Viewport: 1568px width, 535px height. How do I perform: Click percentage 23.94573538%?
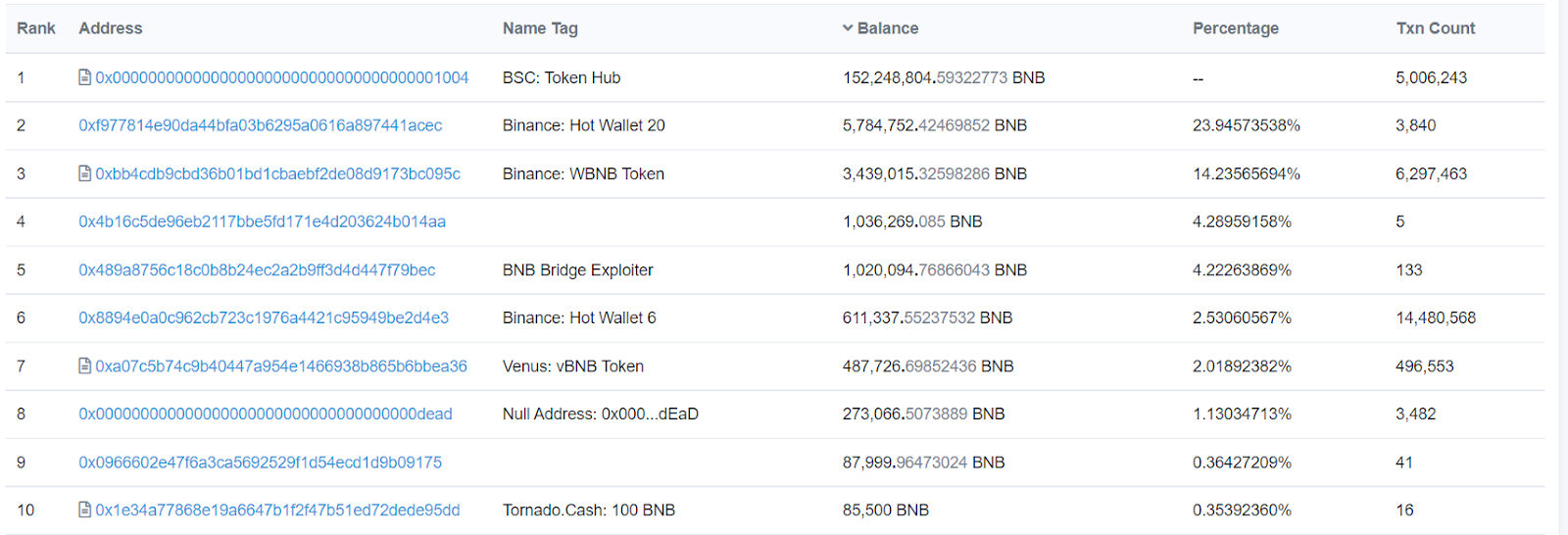click(1247, 125)
